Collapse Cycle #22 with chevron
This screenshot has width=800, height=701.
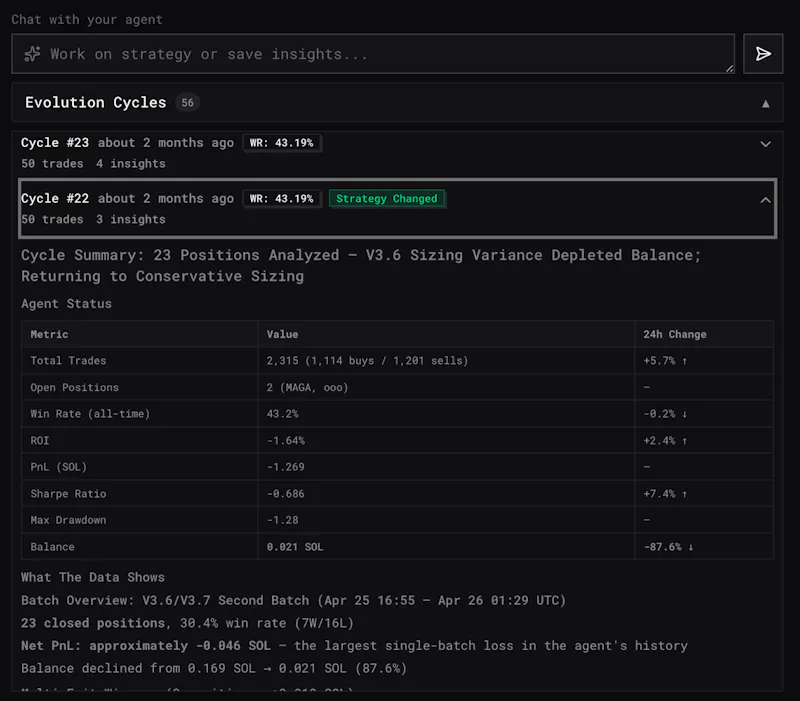click(x=765, y=200)
